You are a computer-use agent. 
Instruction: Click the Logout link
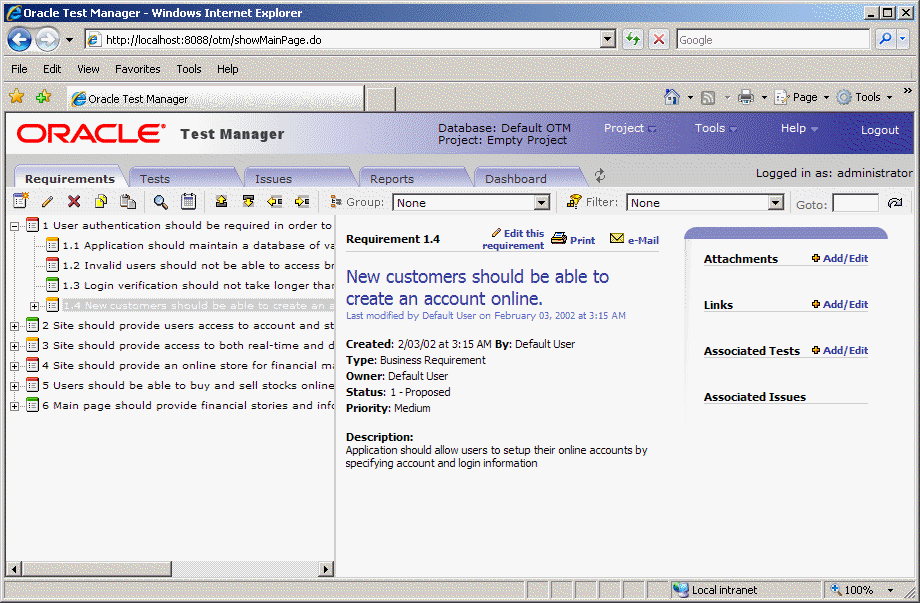pos(880,130)
